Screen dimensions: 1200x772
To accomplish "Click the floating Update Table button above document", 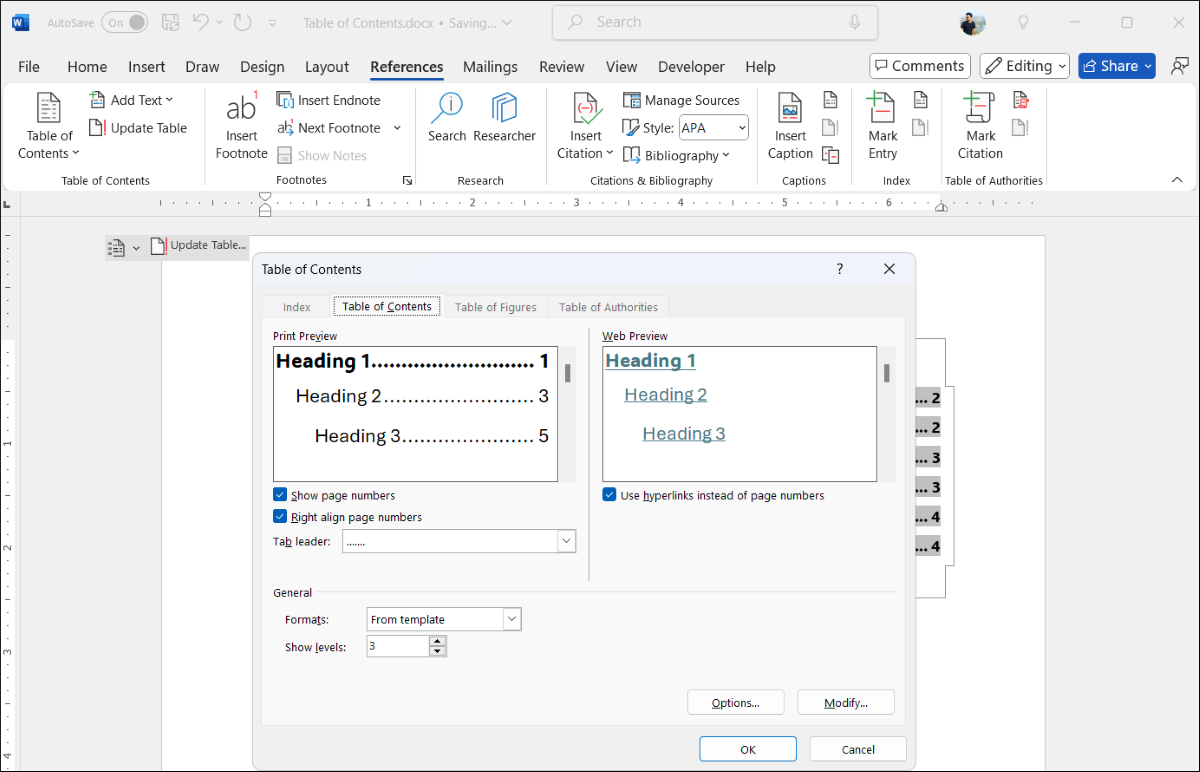I will tap(198, 245).
